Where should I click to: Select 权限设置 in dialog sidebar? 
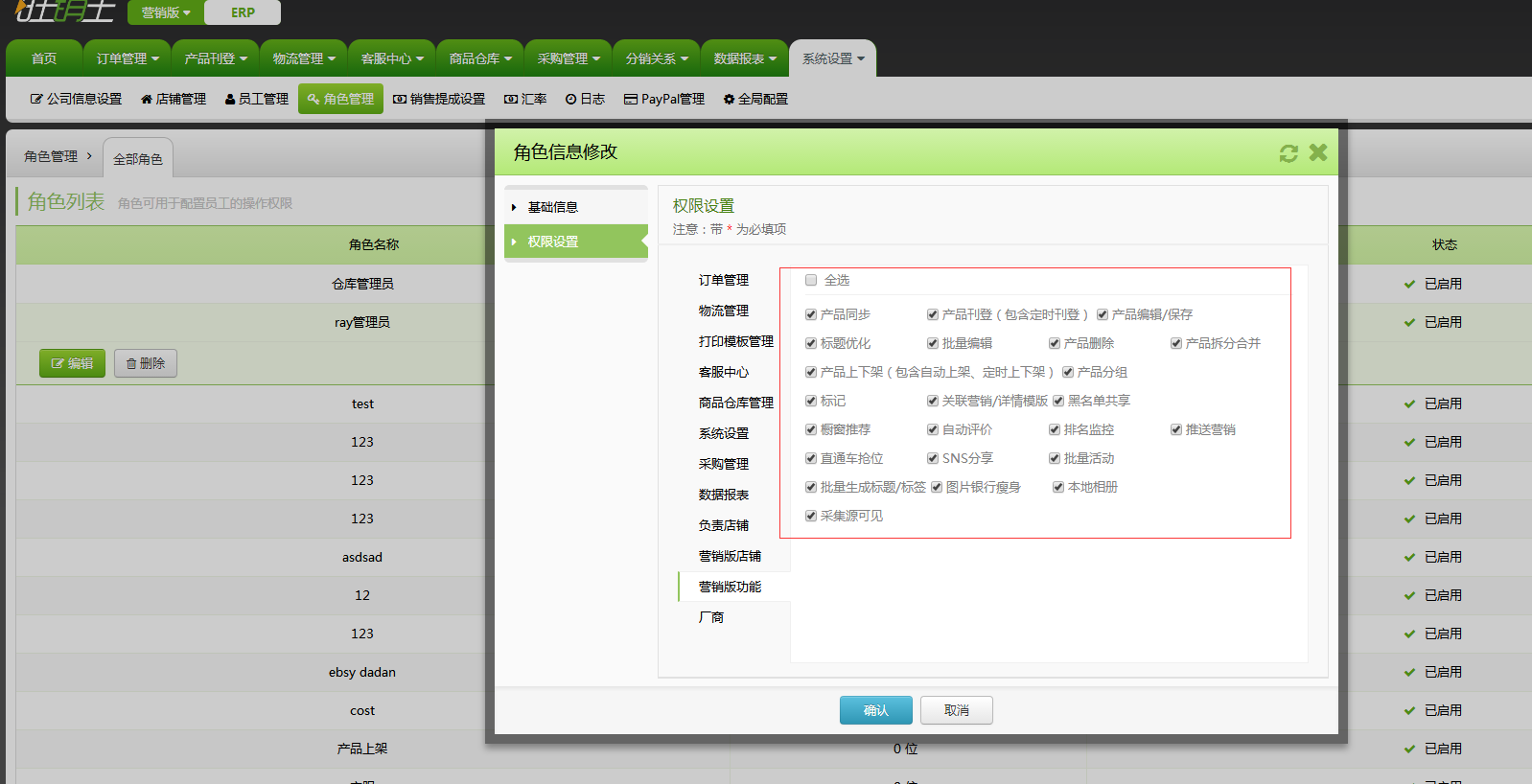click(x=576, y=242)
